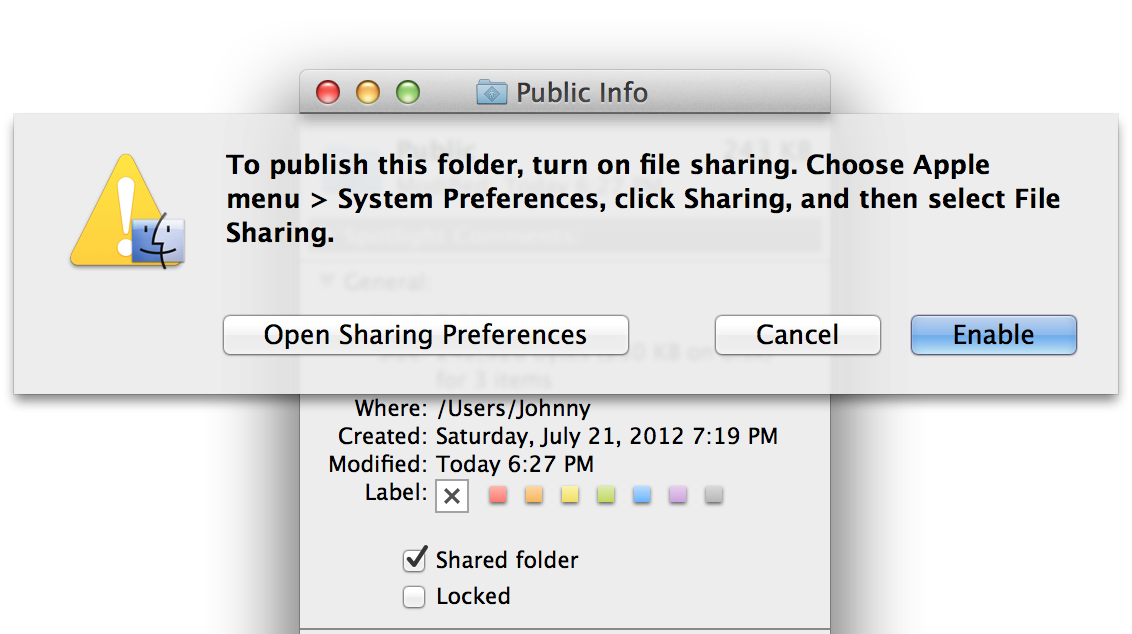Choose the green label swatch
Screen dimensions: 1132x634
[x=606, y=495]
